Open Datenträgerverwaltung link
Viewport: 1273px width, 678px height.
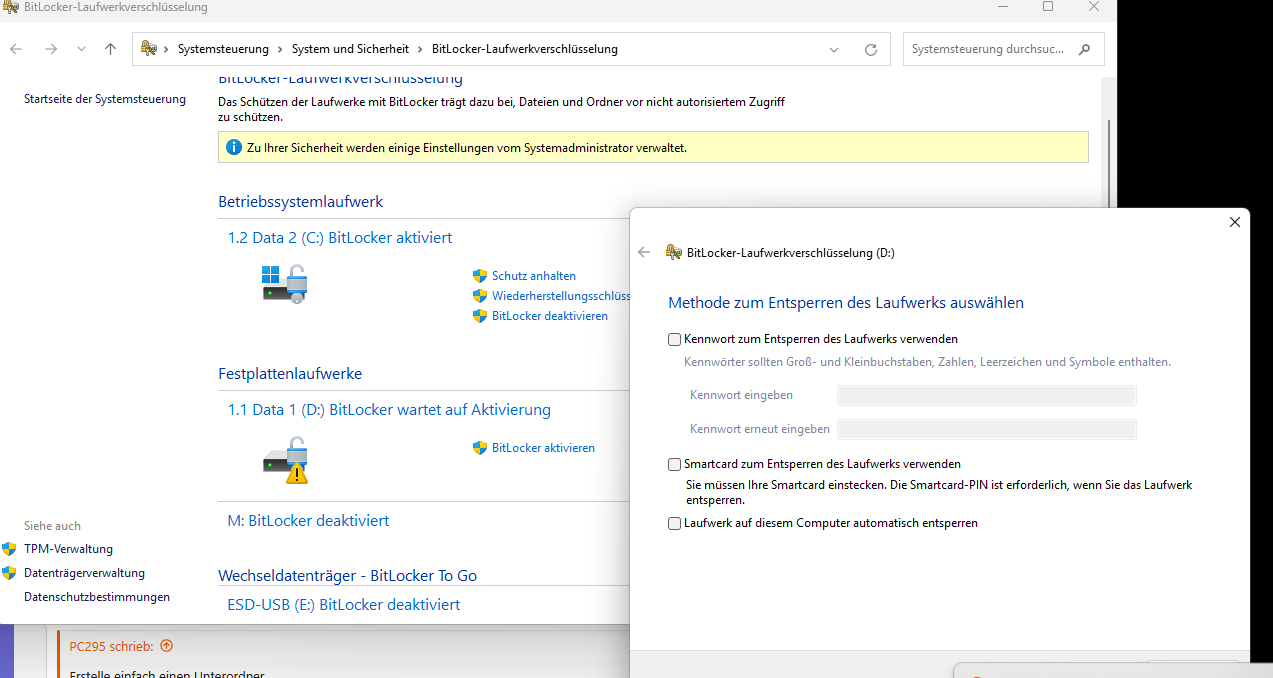coord(84,573)
